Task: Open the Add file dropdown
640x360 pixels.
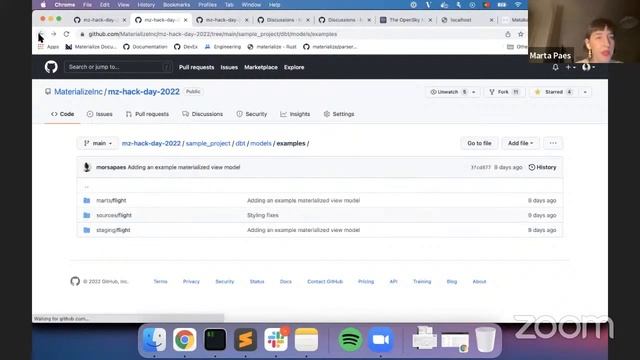Action: click(x=520, y=143)
